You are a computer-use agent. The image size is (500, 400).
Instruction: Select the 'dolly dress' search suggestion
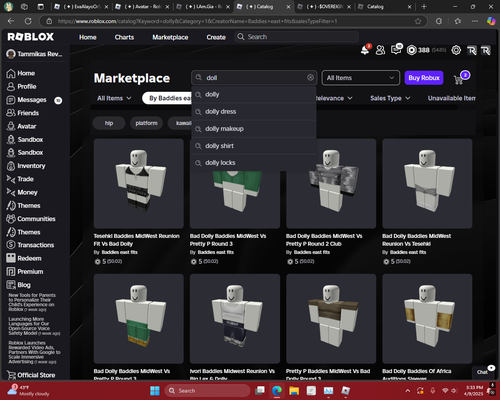coord(254,112)
